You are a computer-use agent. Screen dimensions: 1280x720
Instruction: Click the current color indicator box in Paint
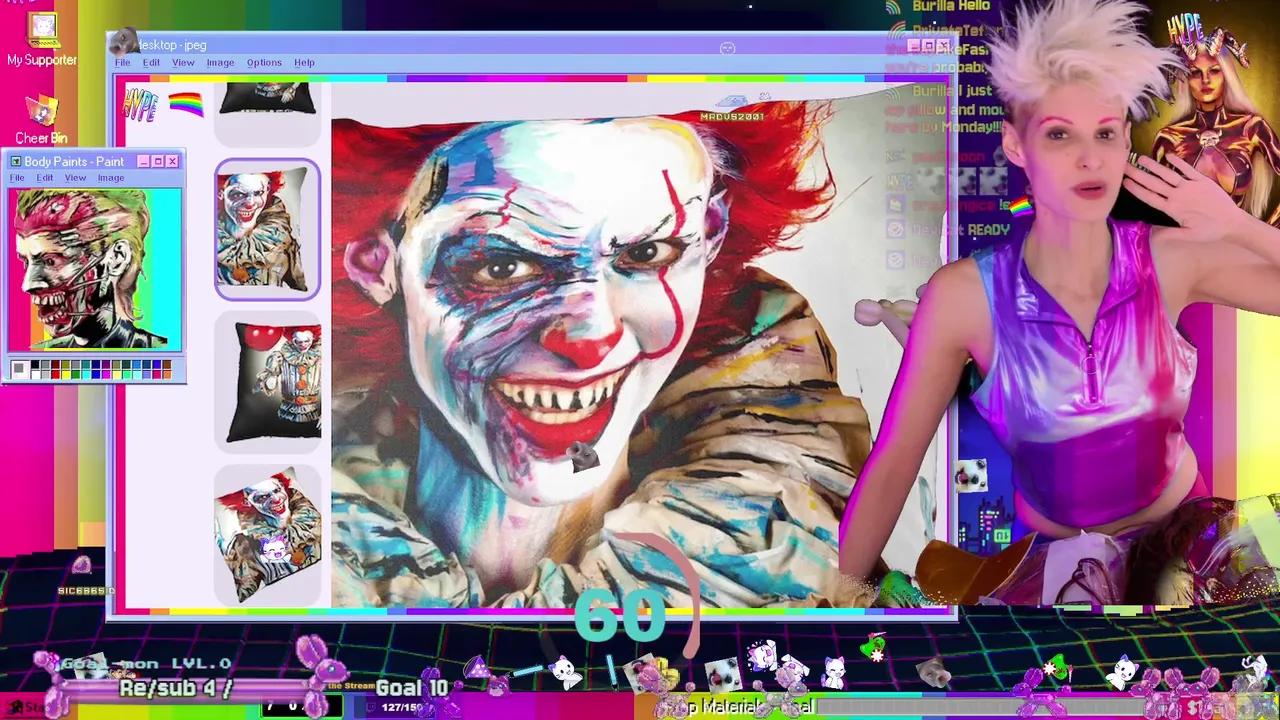[x=20, y=370]
